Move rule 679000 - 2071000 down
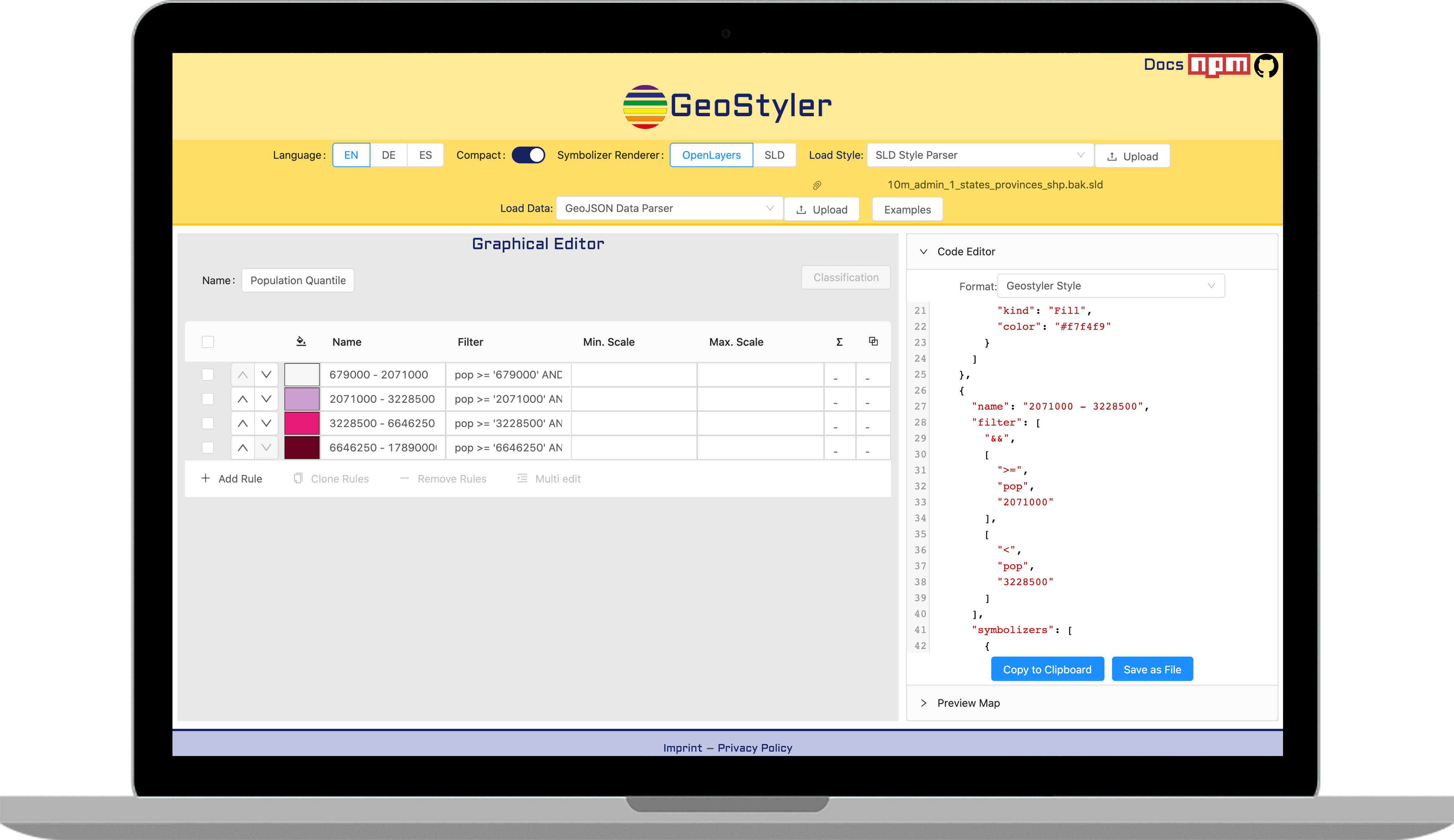This screenshot has height=840, width=1454. point(266,374)
